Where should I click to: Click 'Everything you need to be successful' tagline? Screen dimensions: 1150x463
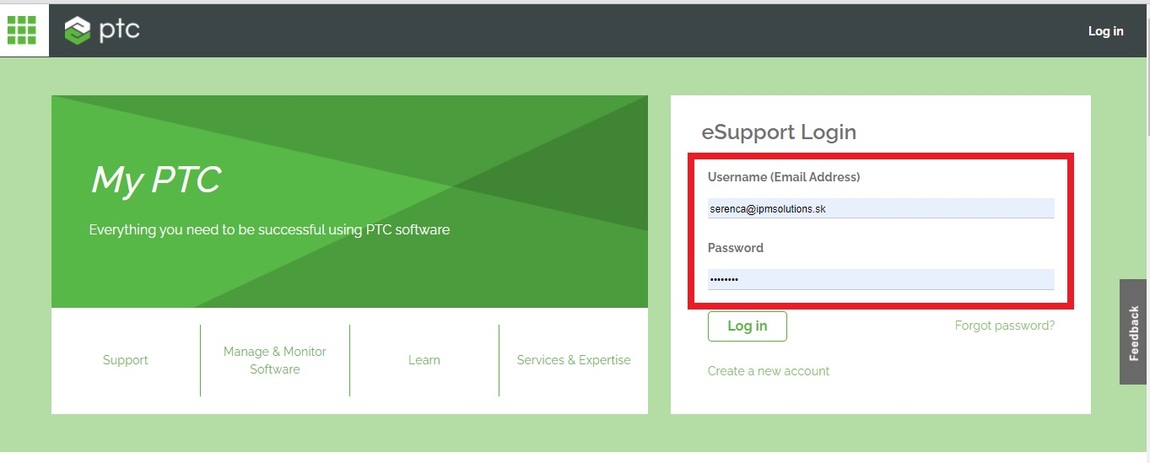click(x=269, y=230)
